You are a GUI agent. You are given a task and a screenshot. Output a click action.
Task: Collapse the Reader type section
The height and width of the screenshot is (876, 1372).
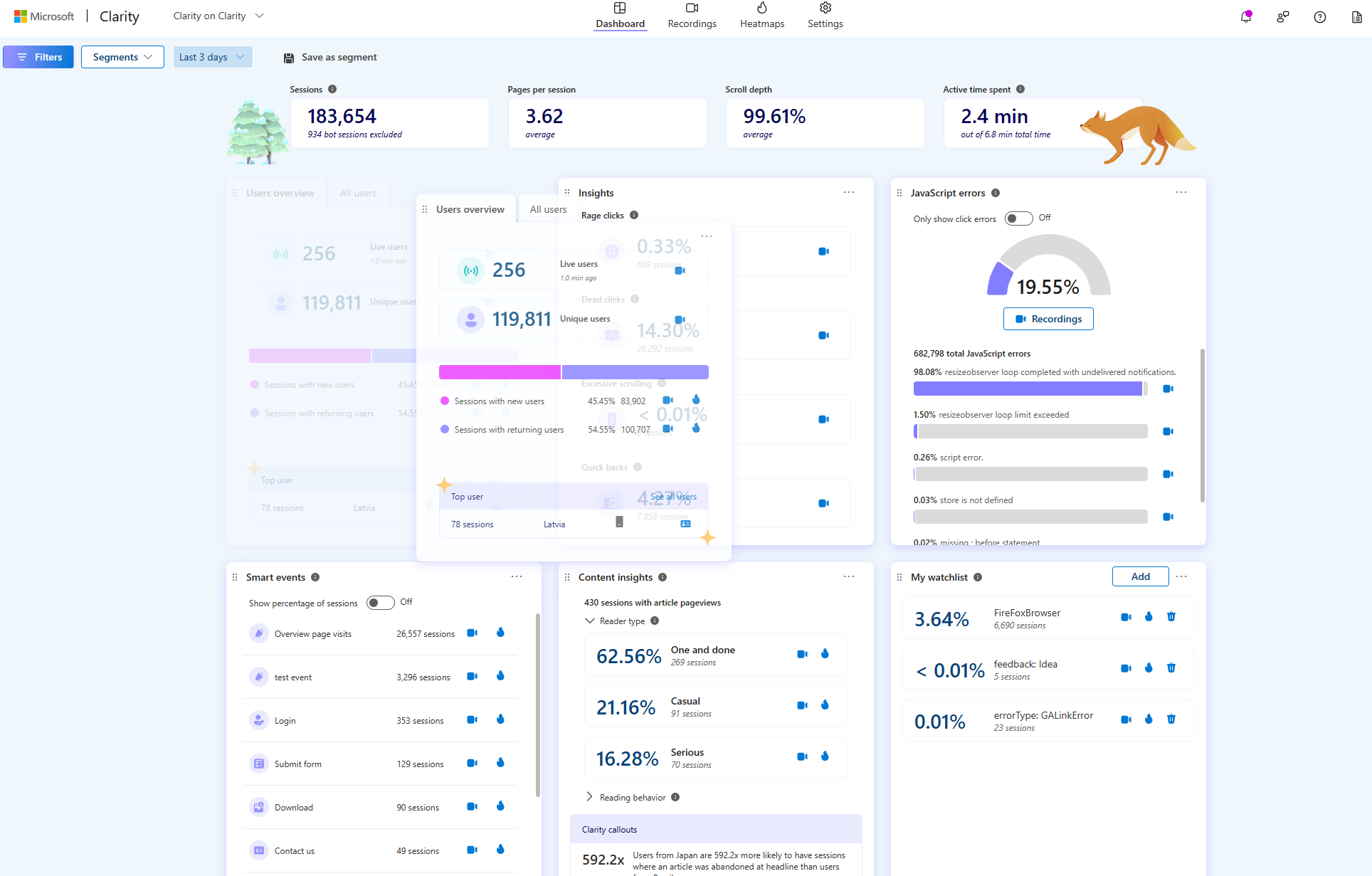(590, 621)
